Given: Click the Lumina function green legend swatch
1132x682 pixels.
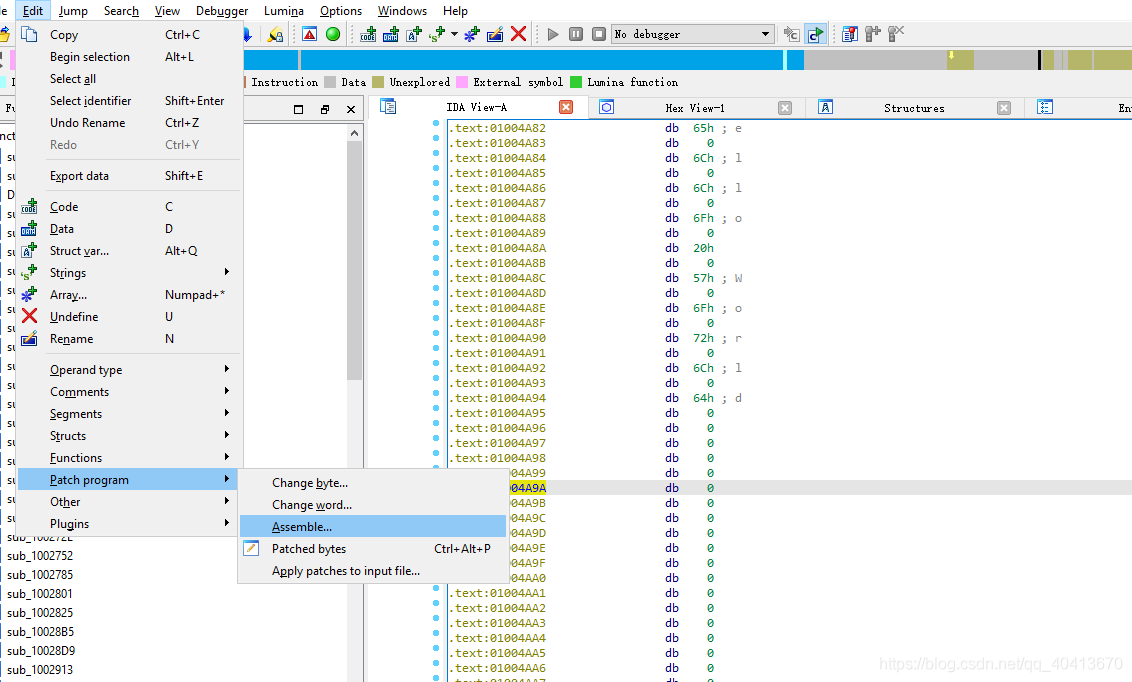Looking at the screenshot, I should click(x=576, y=82).
